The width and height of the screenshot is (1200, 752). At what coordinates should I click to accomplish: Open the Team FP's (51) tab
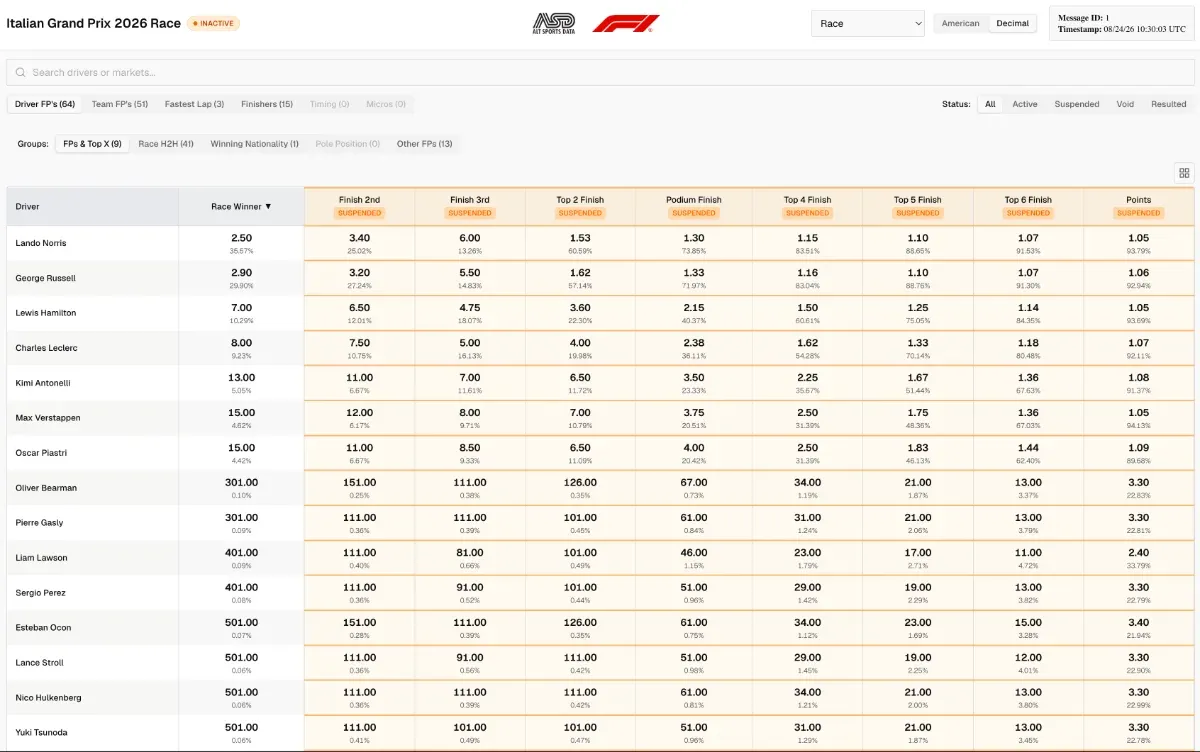120,104
